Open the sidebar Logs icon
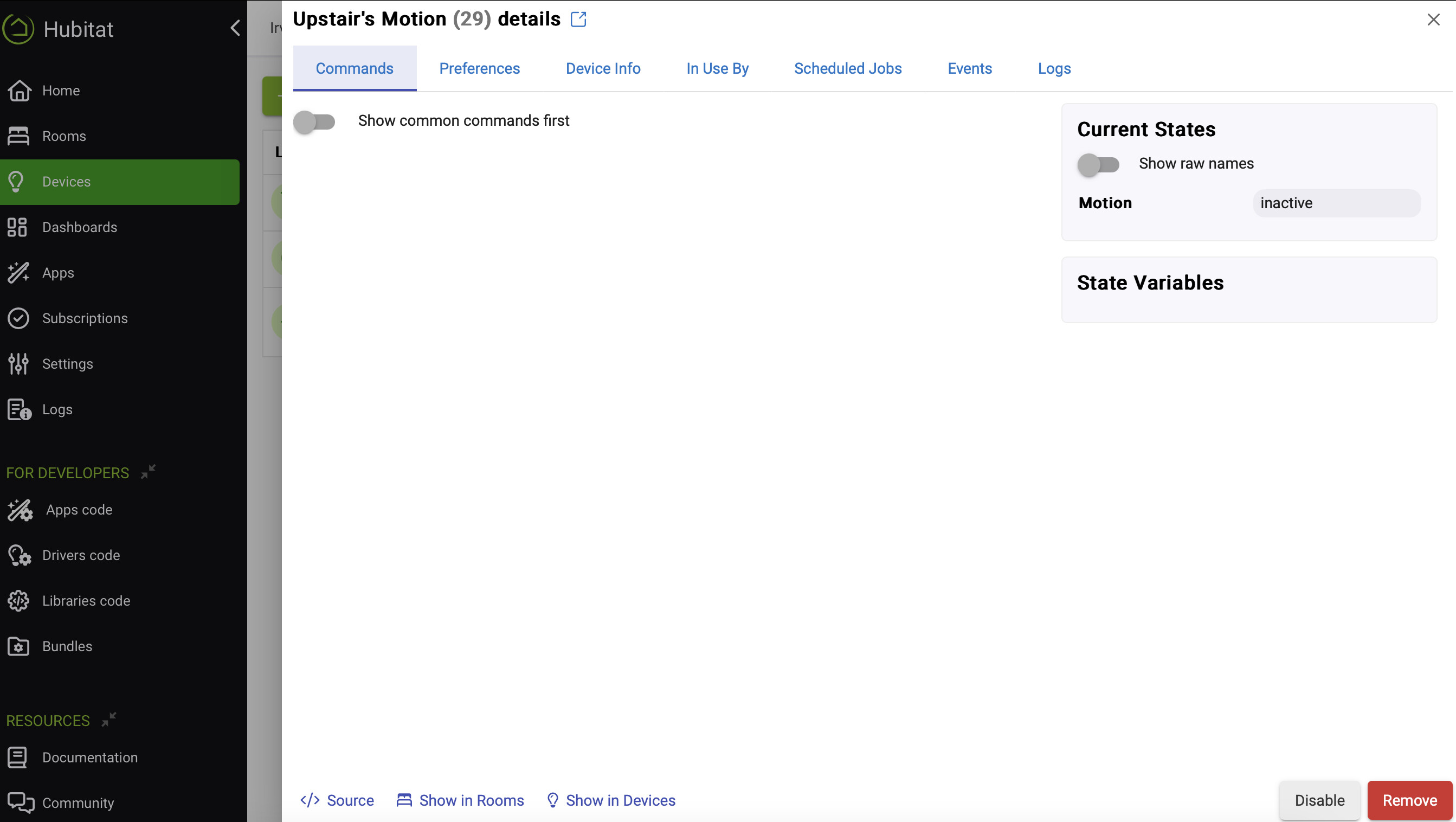The image size is (1456, 822). point(19,409)
